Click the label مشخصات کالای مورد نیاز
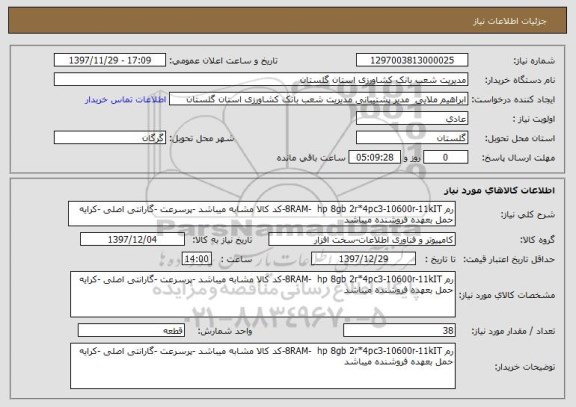This screenshot has height=407, width=576. pyautogui.click(x=507, y=295)
